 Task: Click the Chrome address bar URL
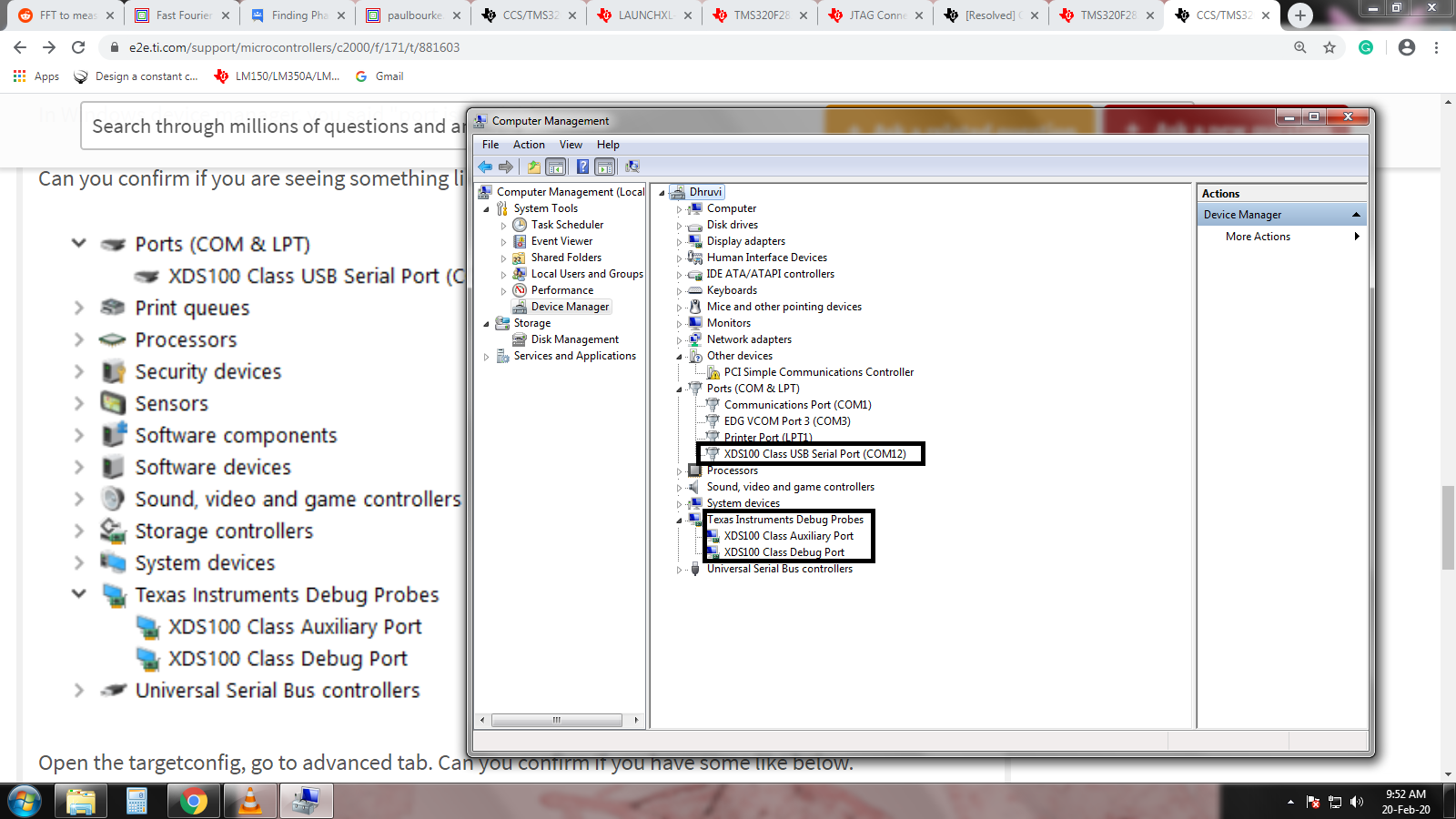pos(294,47)
